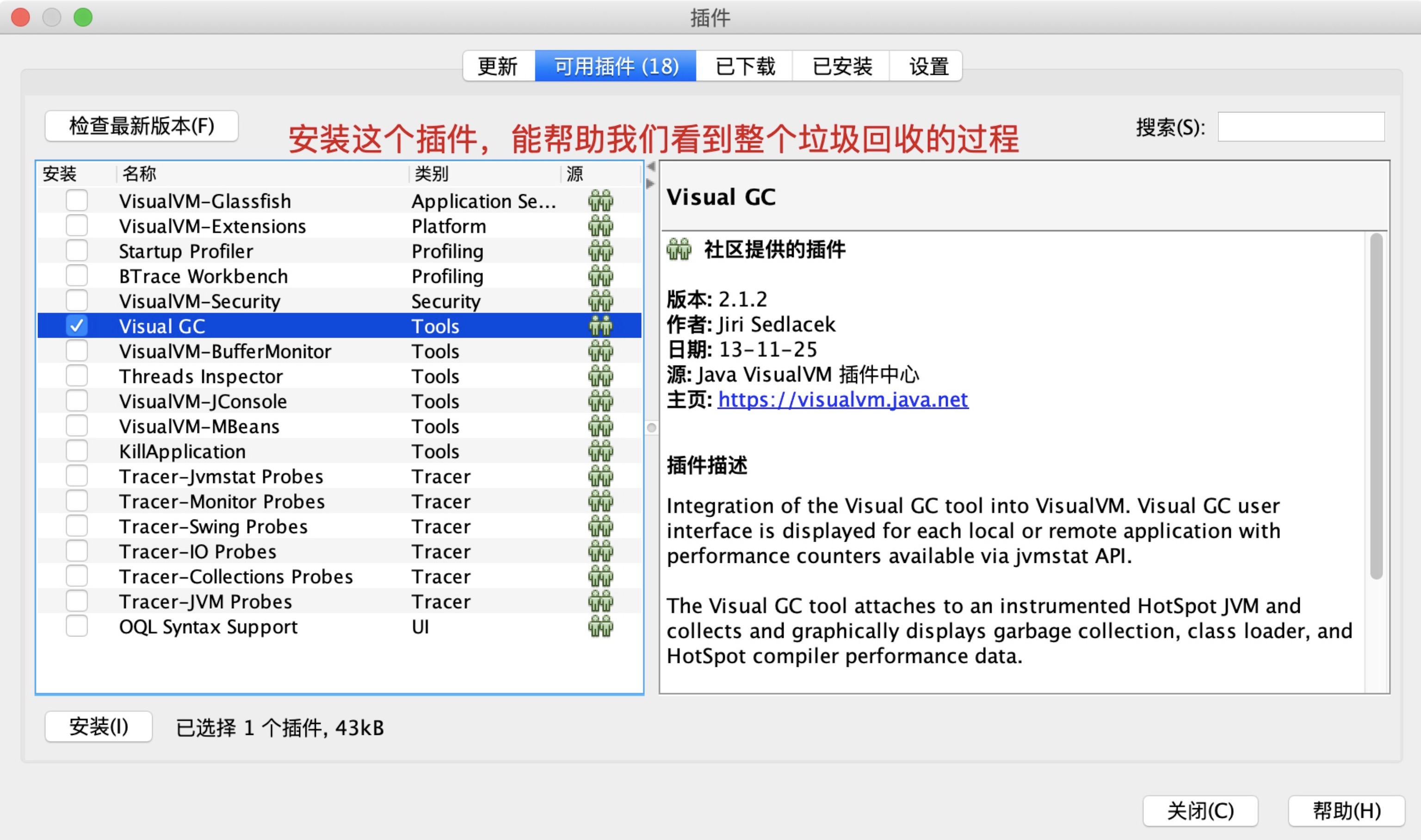
Task: Click source icon in VisualVM-BufferMonitor row
Action: pos(600,351)
